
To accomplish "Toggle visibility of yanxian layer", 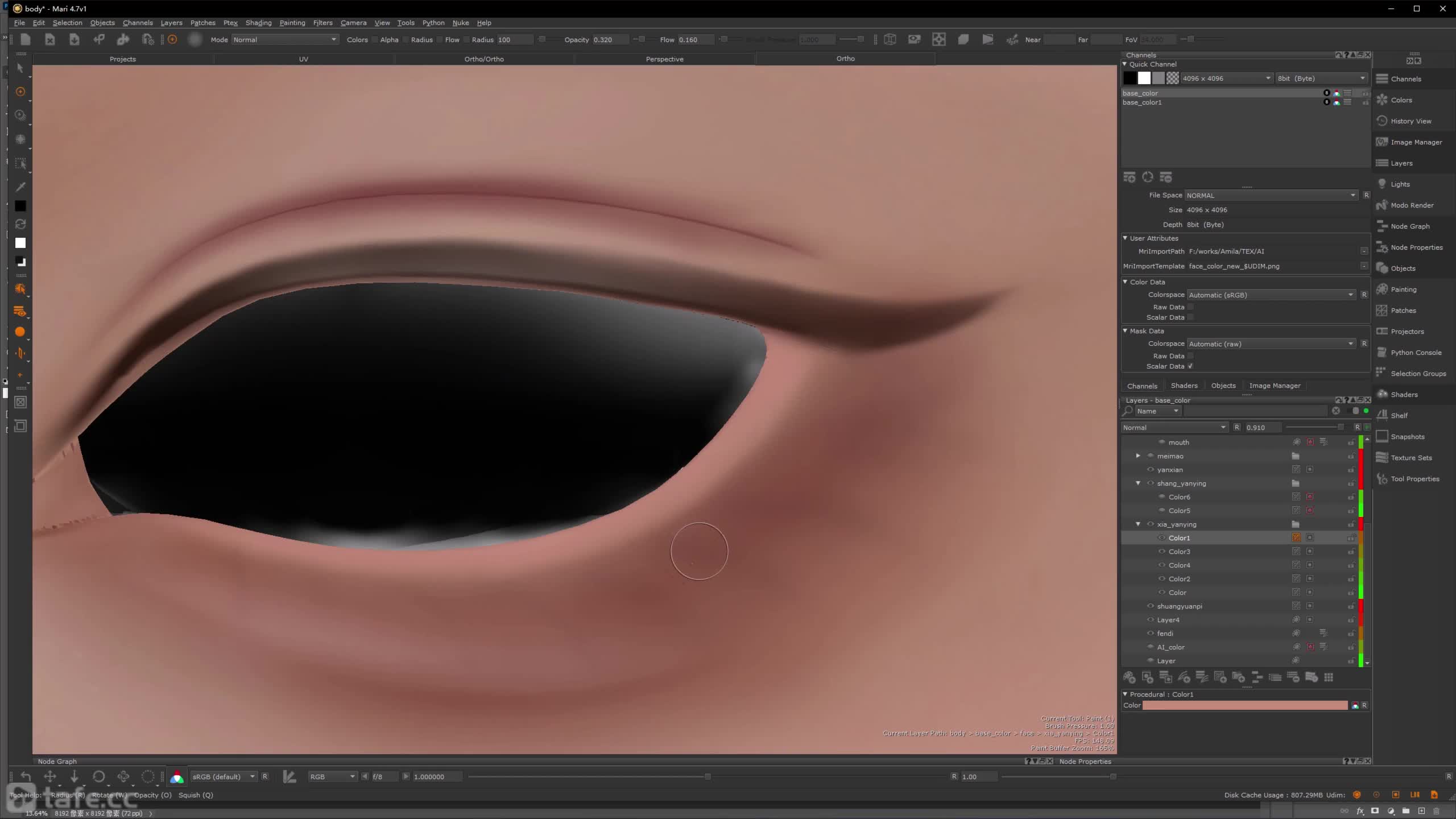I will (1151, 470).
